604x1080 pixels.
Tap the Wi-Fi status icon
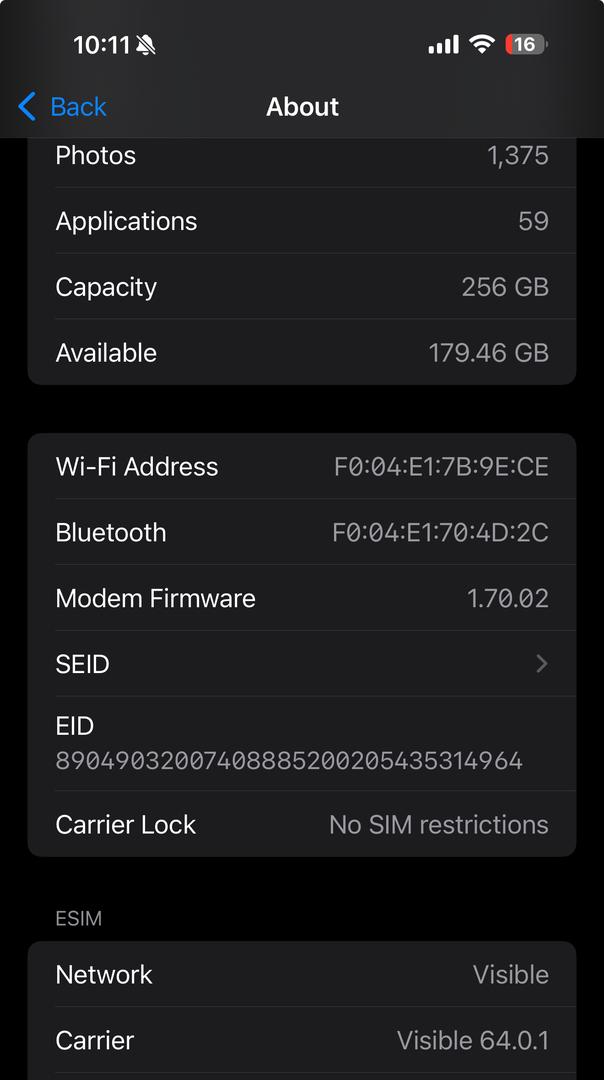pyautogui.click(x=483, y=45)
